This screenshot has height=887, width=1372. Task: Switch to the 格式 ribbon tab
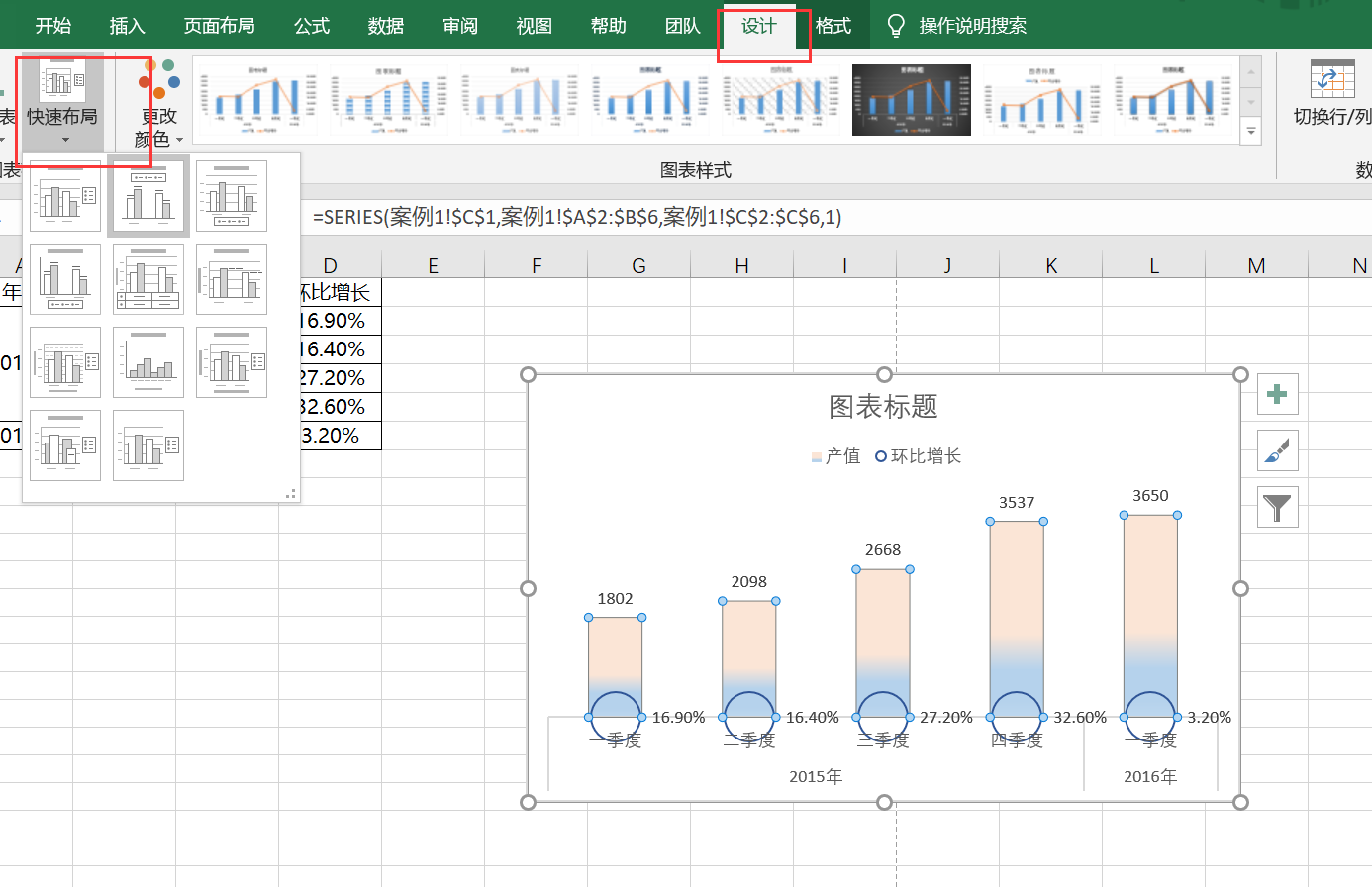(833, 26)
